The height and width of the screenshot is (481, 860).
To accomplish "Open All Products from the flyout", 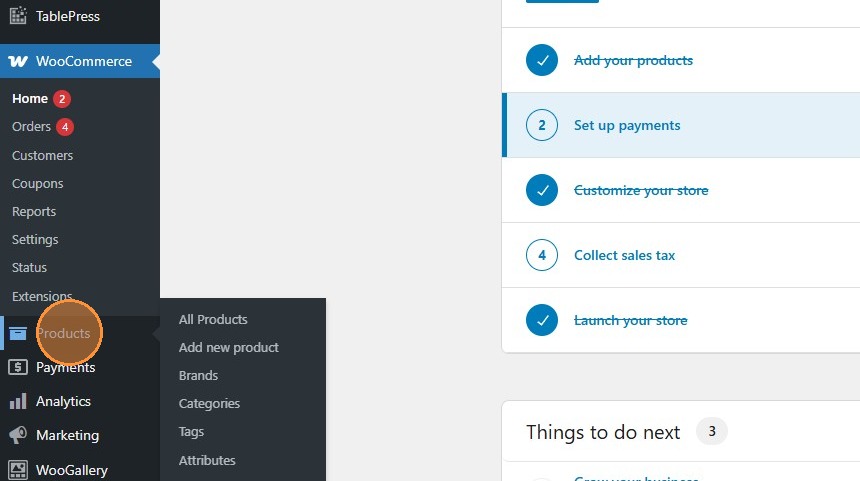I will click(x=213, y=319).
